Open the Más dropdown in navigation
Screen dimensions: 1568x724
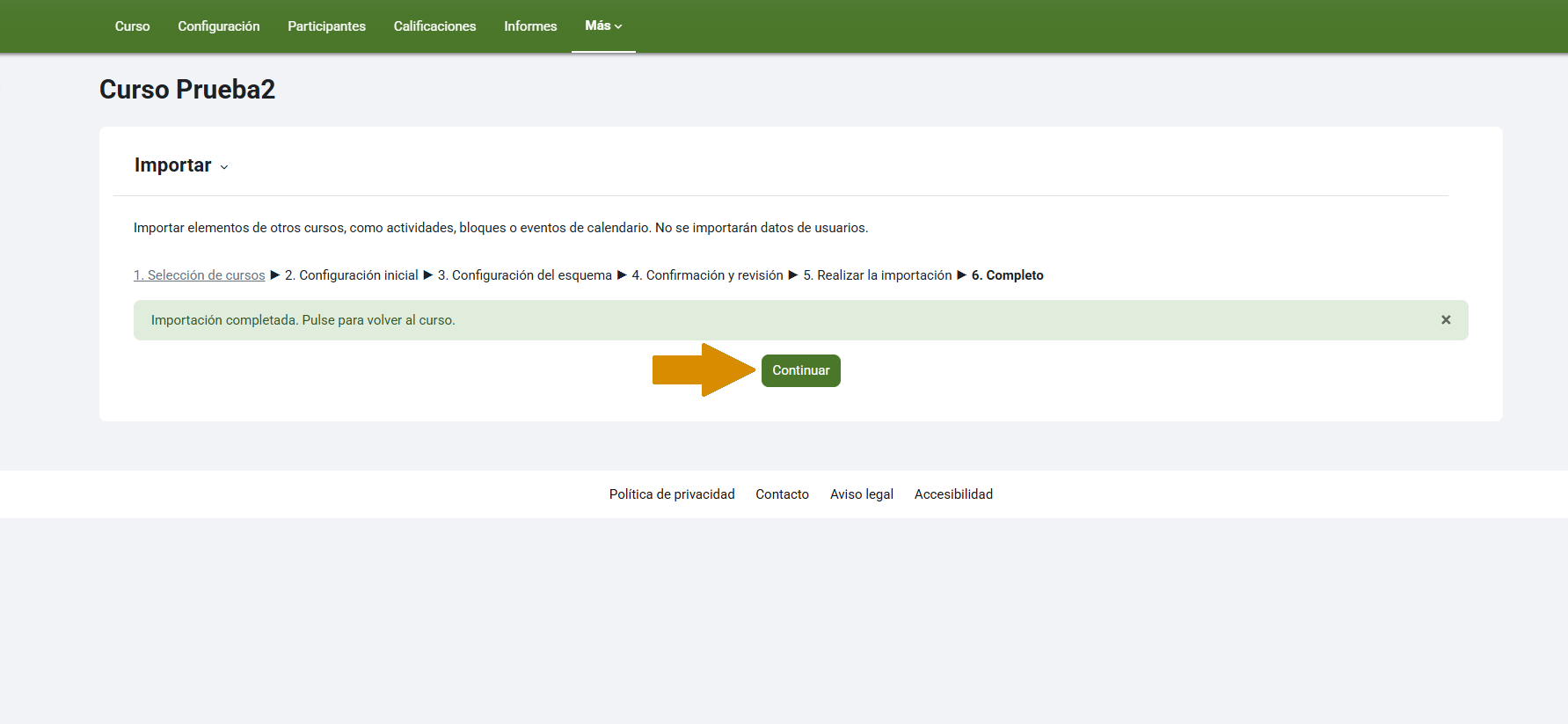603,26
